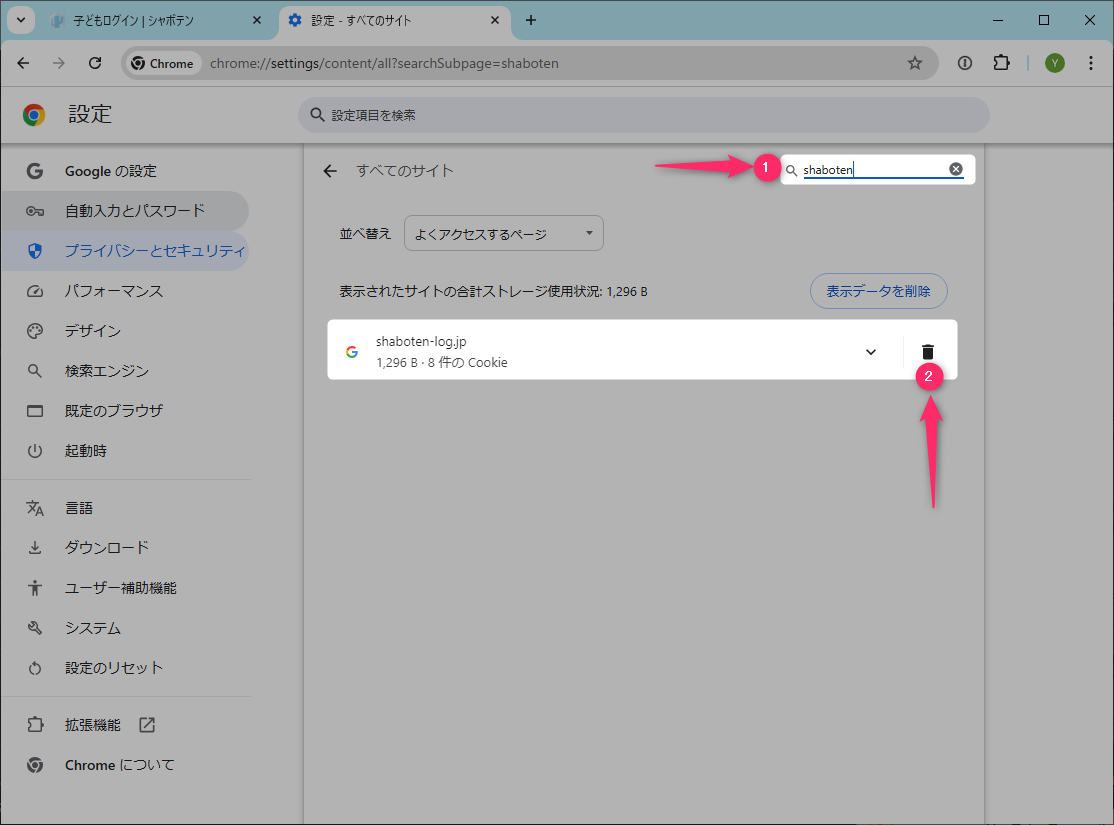Click the wrench system icon
1114x825 pixels.
(x=35, y=627)
